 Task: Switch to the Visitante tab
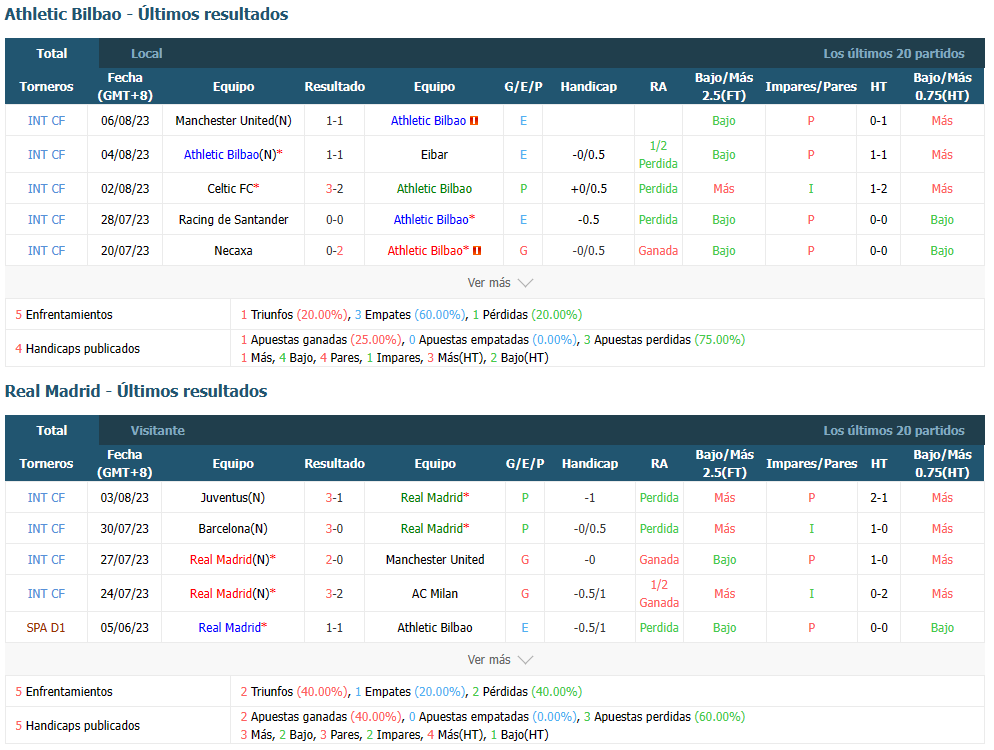coord(158,431)
